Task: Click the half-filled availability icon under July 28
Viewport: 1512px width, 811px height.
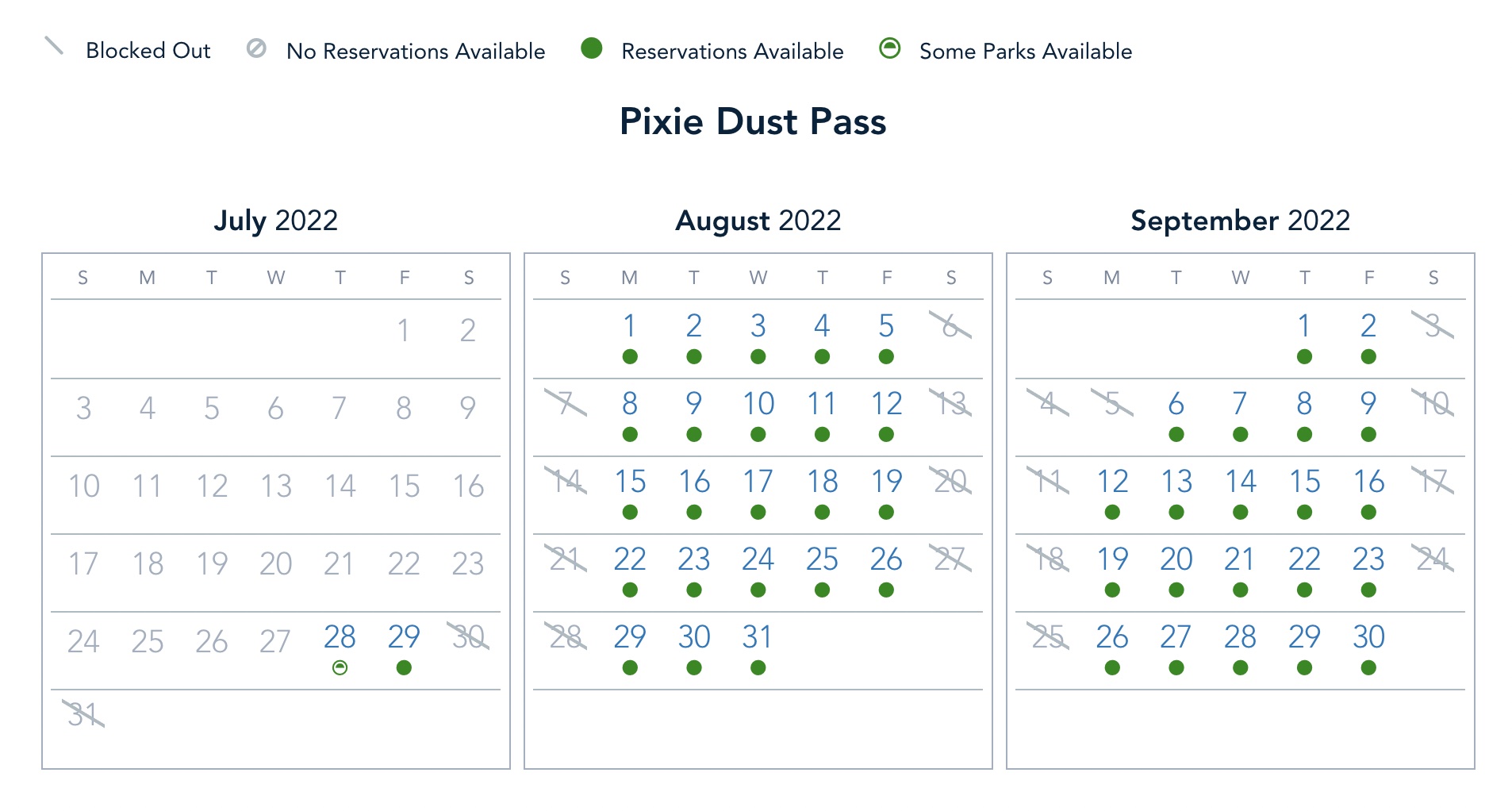Action: pyautogui.click(x=340, y=668)
